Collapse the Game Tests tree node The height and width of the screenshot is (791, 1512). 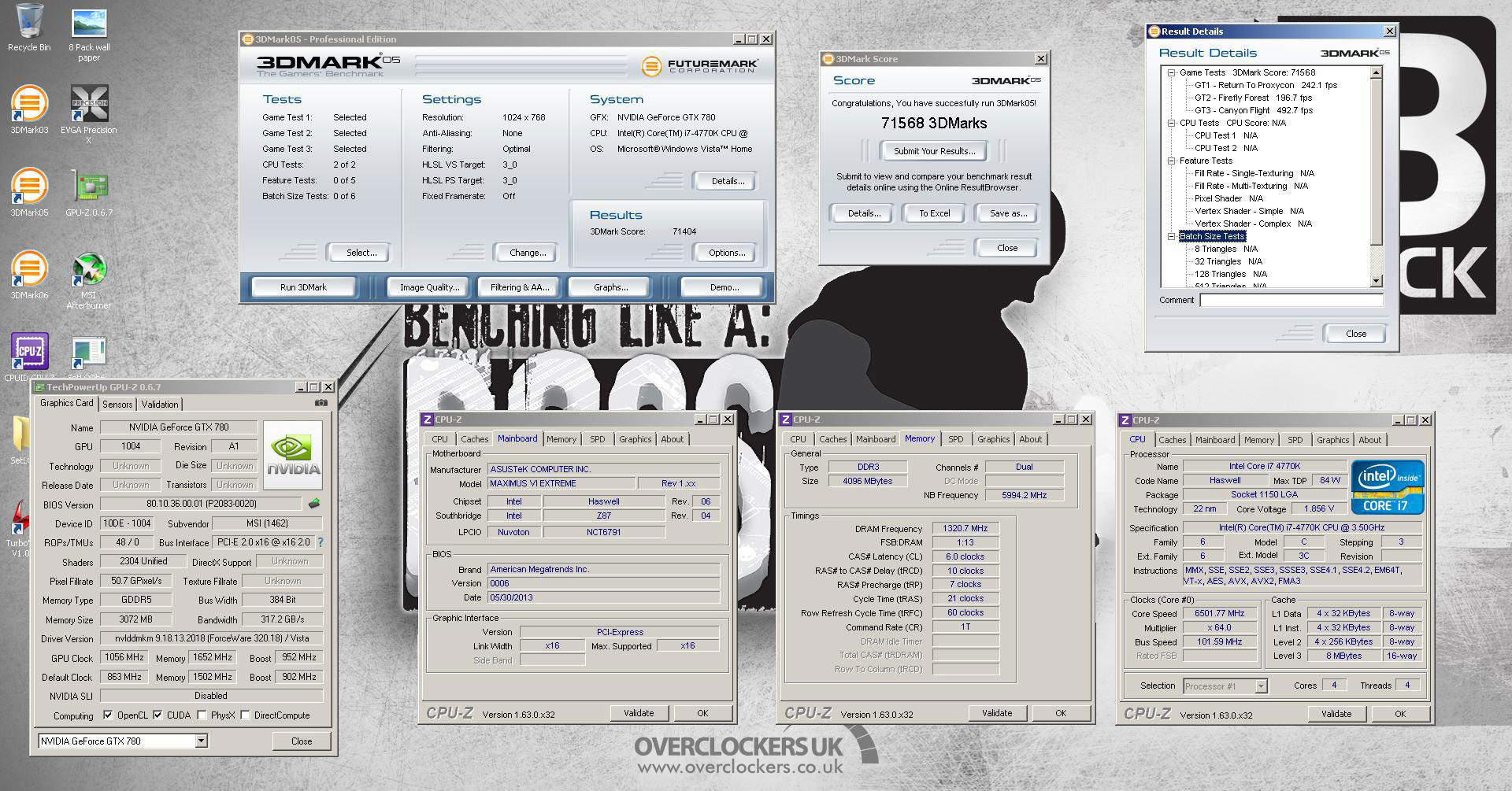[x=1172, y=72]
